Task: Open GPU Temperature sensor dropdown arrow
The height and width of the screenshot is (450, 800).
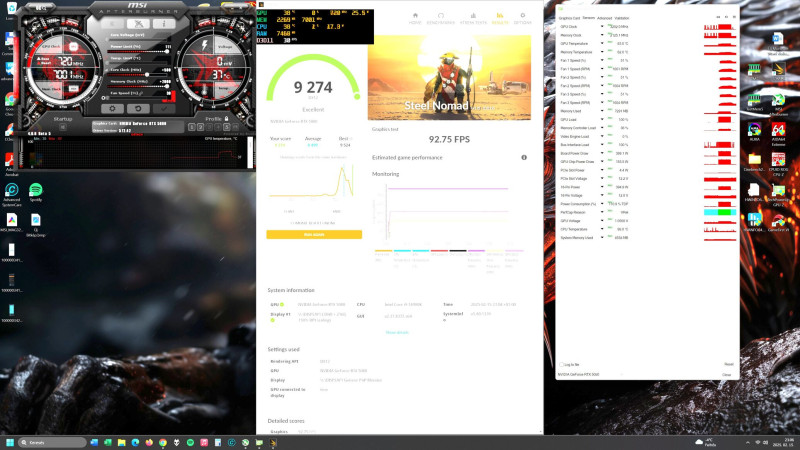Action: pos(602,43)
